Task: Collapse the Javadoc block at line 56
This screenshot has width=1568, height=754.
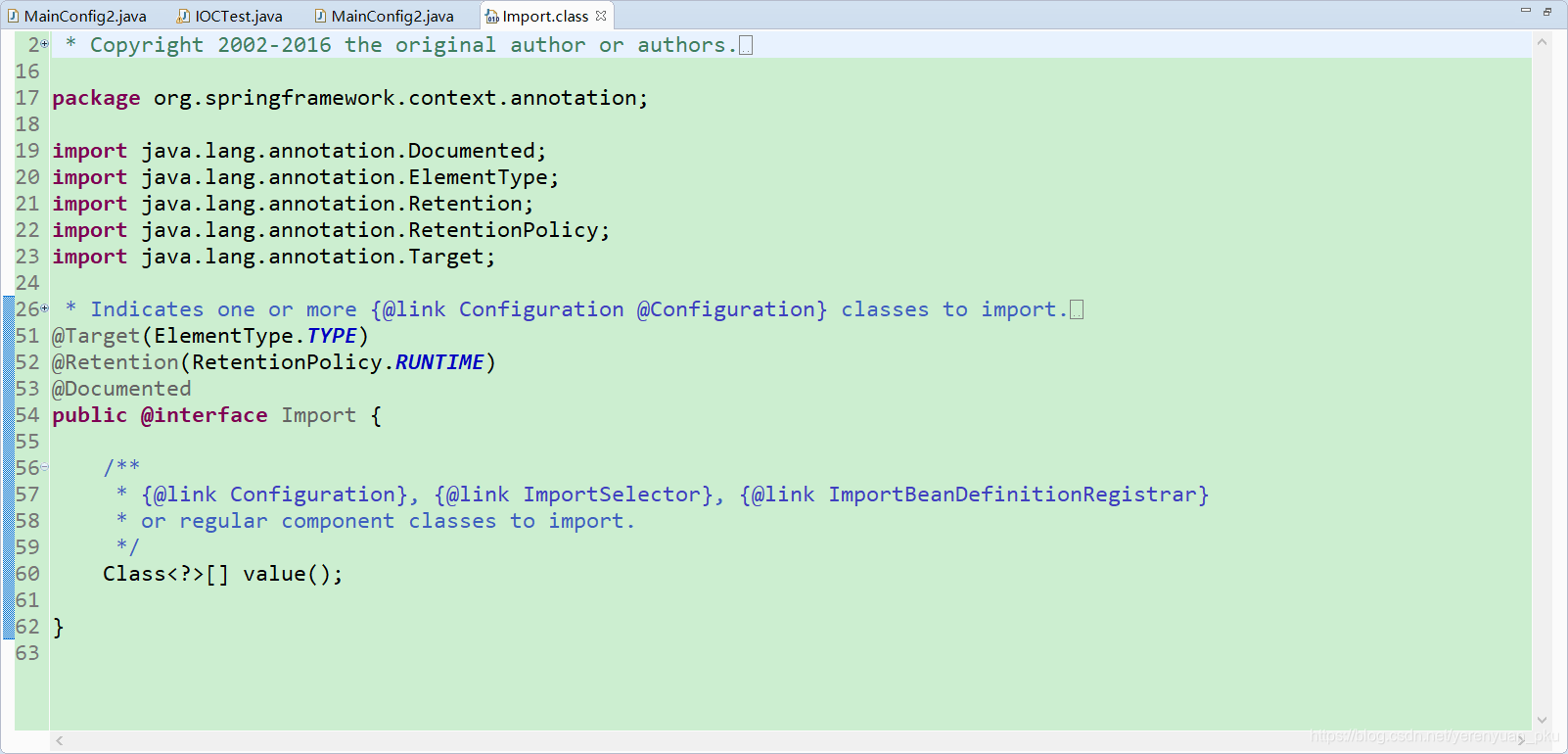Action: pyautogui.click(x=45, y=467)
